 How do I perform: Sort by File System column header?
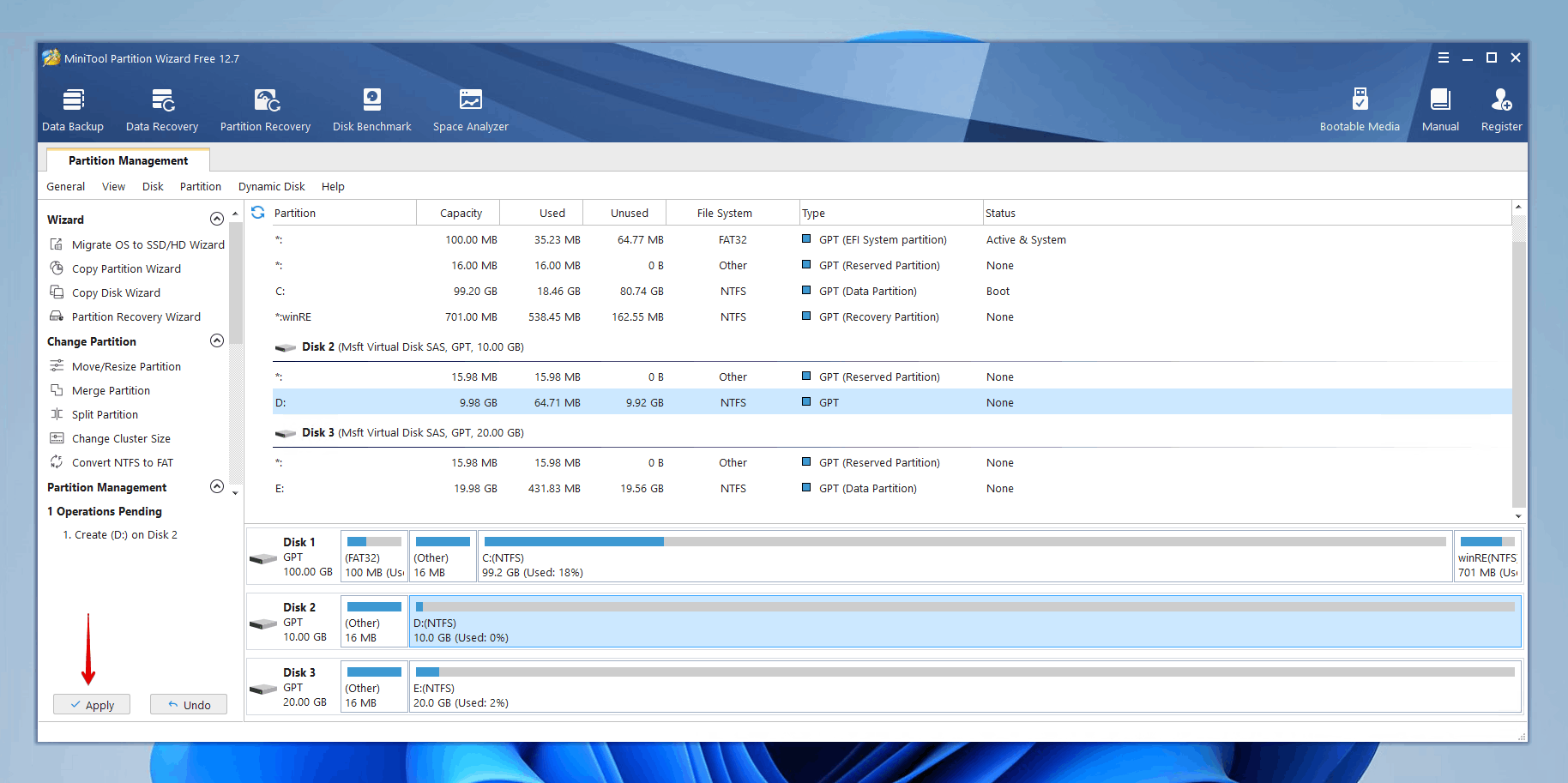pyautogui.click(x=733, y=213)
